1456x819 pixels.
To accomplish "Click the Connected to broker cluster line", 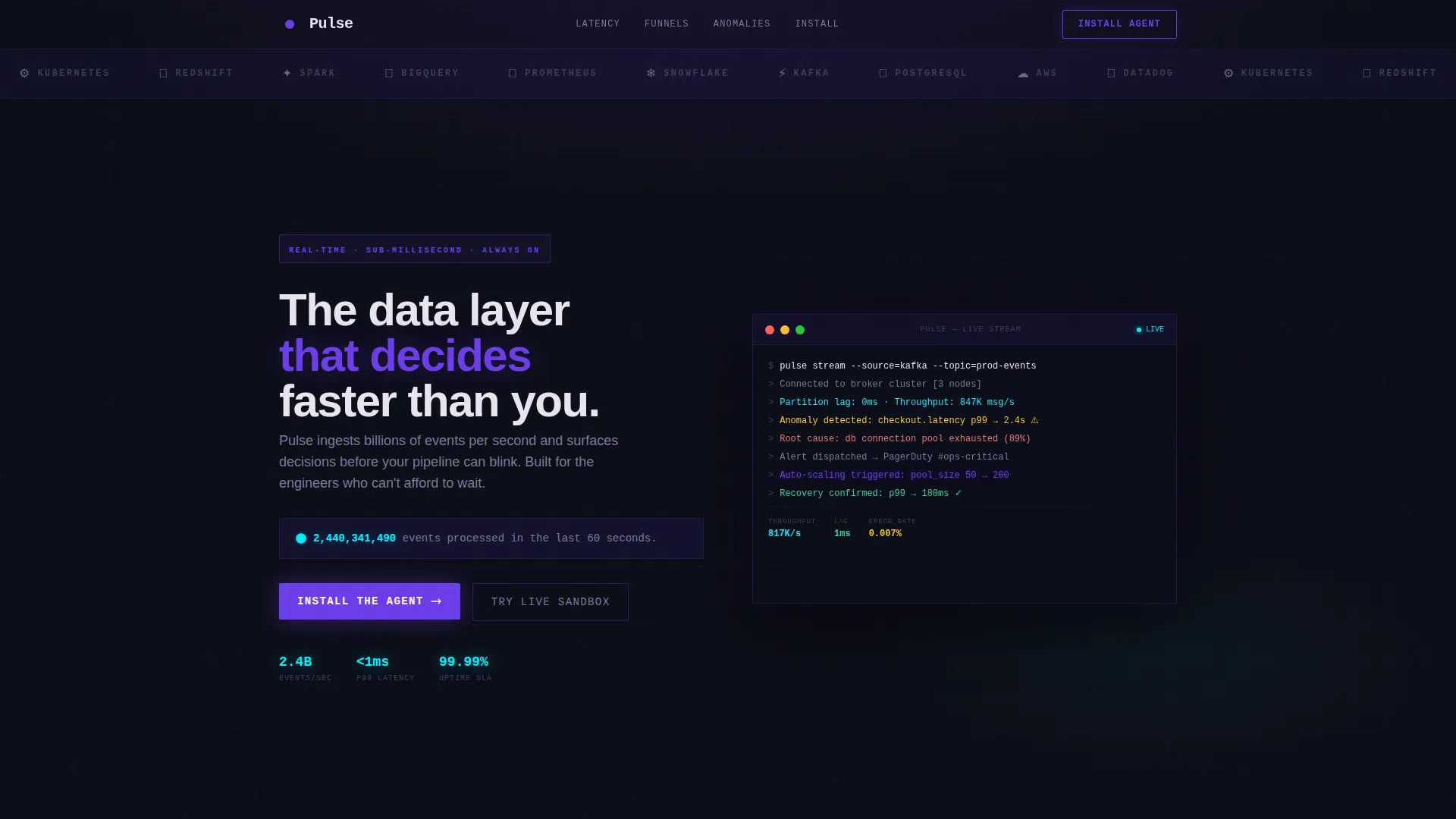I will tap(880, 384).
